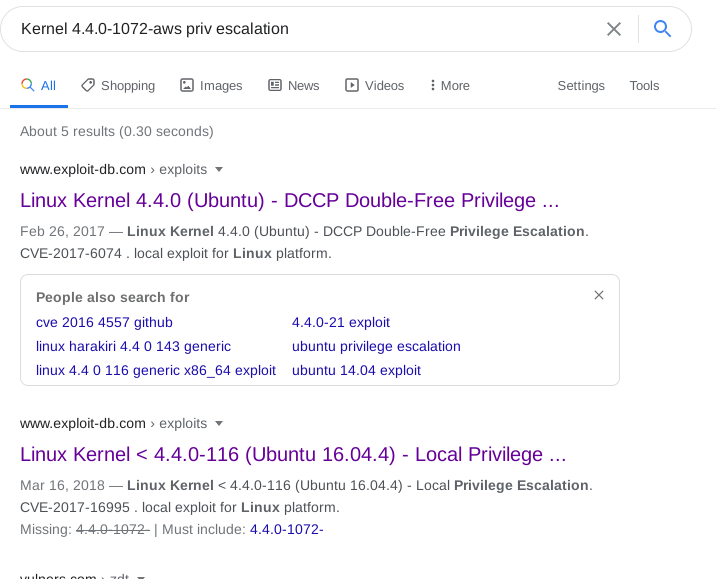Screen dimensions: 716x579
Task: Open search Settings
Action: (x=581, y=85)
